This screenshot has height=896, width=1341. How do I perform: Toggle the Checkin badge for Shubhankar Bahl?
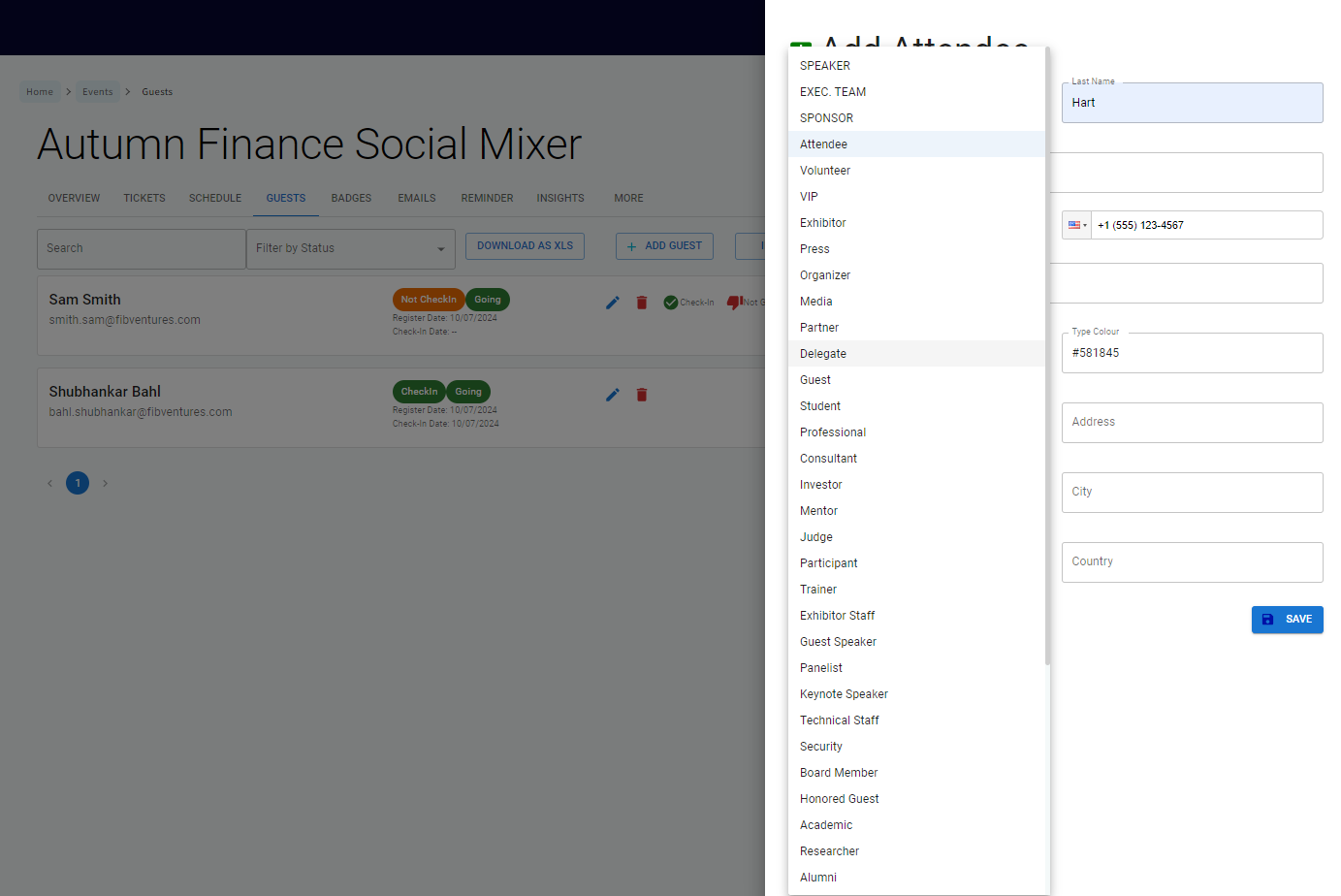[419, 391]
